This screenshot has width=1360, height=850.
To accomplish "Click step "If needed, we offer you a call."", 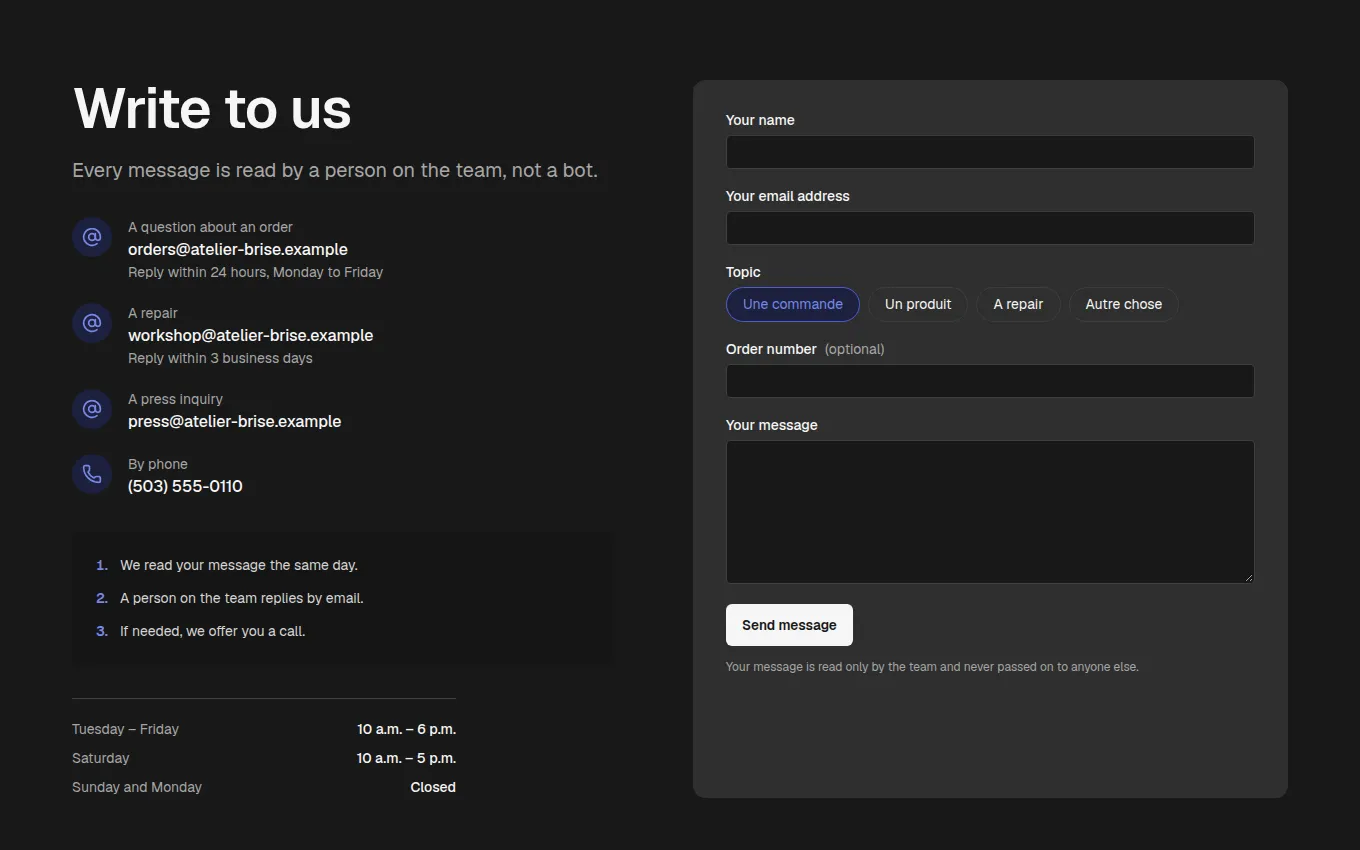I will 212,631.
